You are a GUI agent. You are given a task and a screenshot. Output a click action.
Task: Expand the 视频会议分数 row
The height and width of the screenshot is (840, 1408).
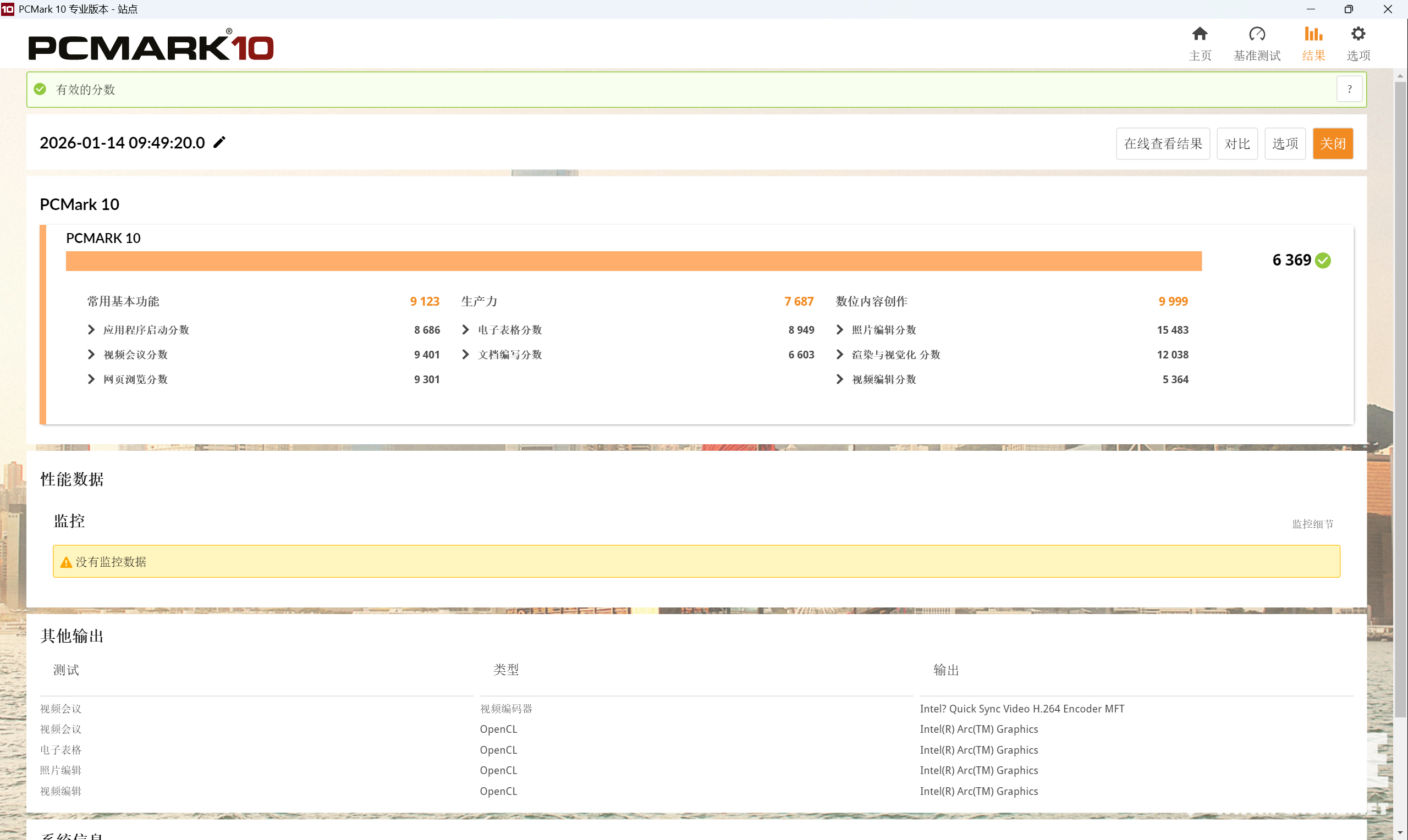pos(91,355)
